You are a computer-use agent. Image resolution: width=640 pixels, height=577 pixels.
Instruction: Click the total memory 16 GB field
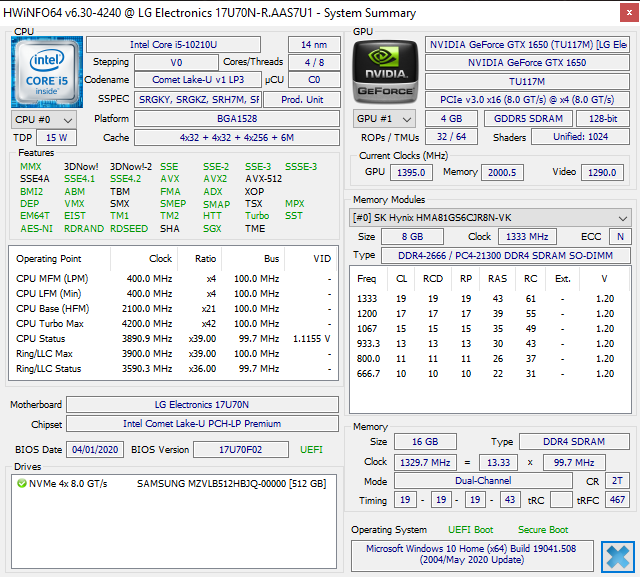(425, 442)
